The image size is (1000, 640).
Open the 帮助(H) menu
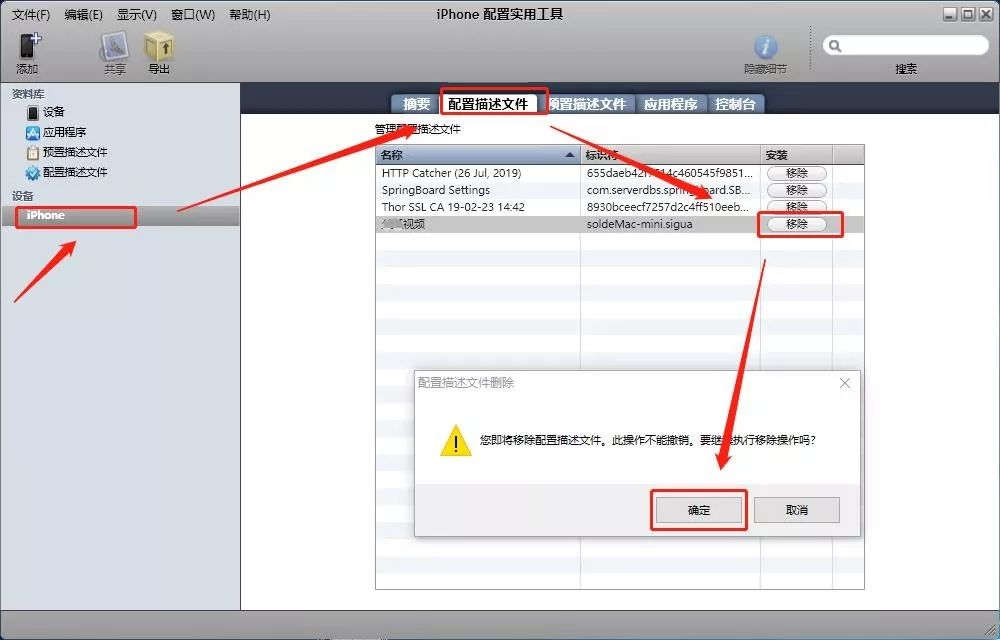[249, 15]
